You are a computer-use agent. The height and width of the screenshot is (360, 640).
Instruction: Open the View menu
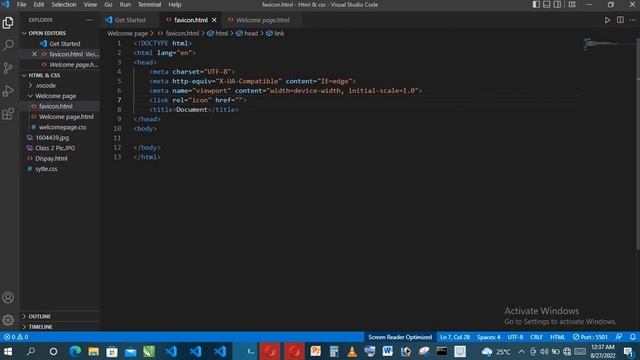(x=90, y=4)
